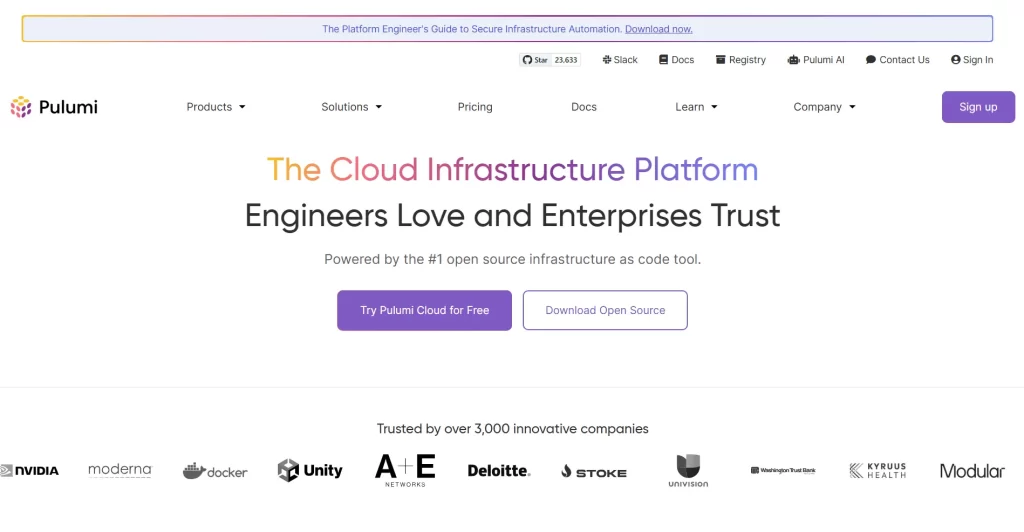This screenshot has width=1024, height=532.
Task: Click the Kyruus Health logo
Action: [x=878, y=471]
